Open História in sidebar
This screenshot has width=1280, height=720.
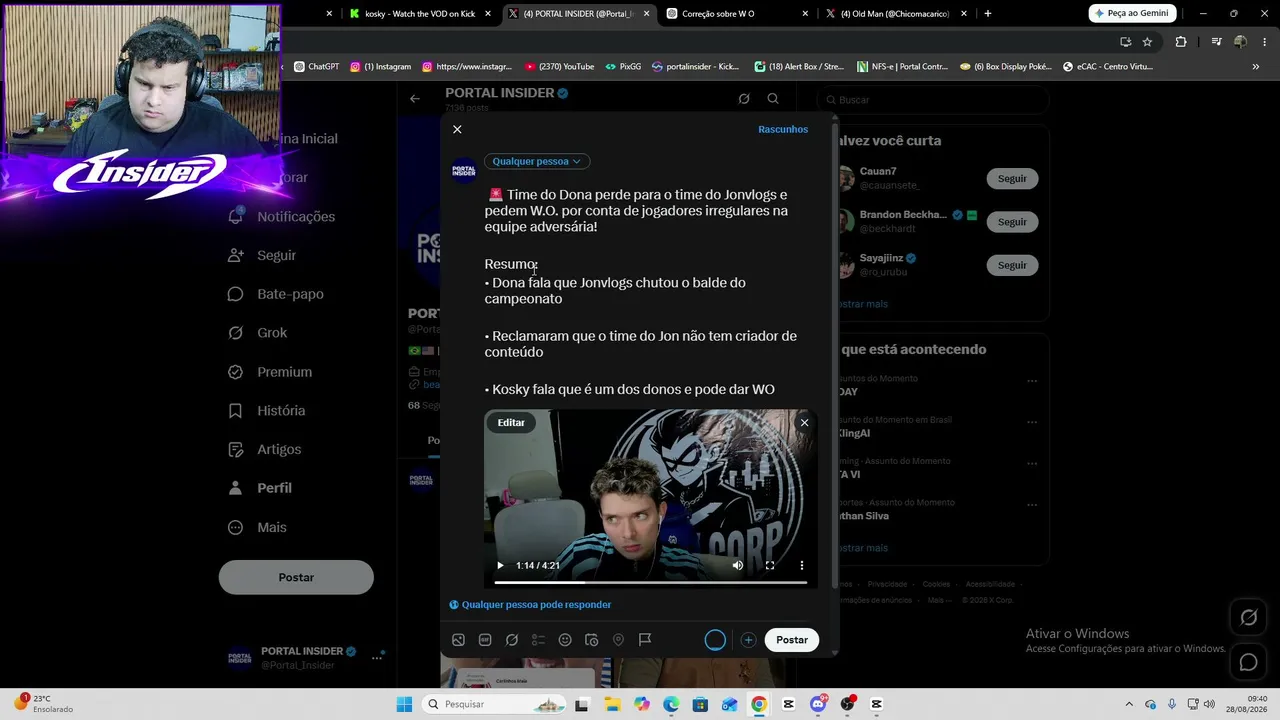[x=267, y=411]
